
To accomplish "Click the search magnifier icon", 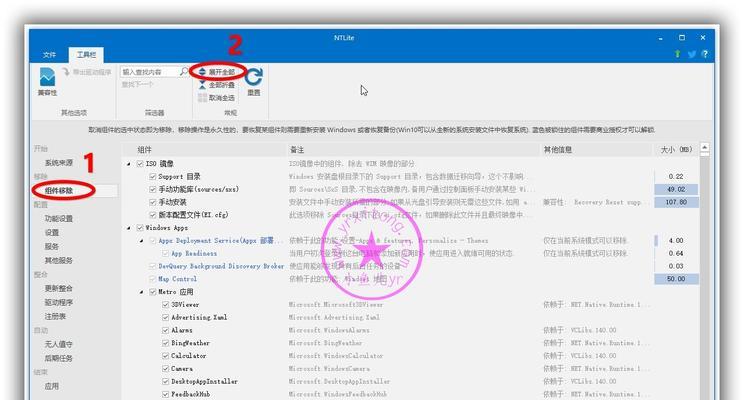I will click(x=184, y=72).
